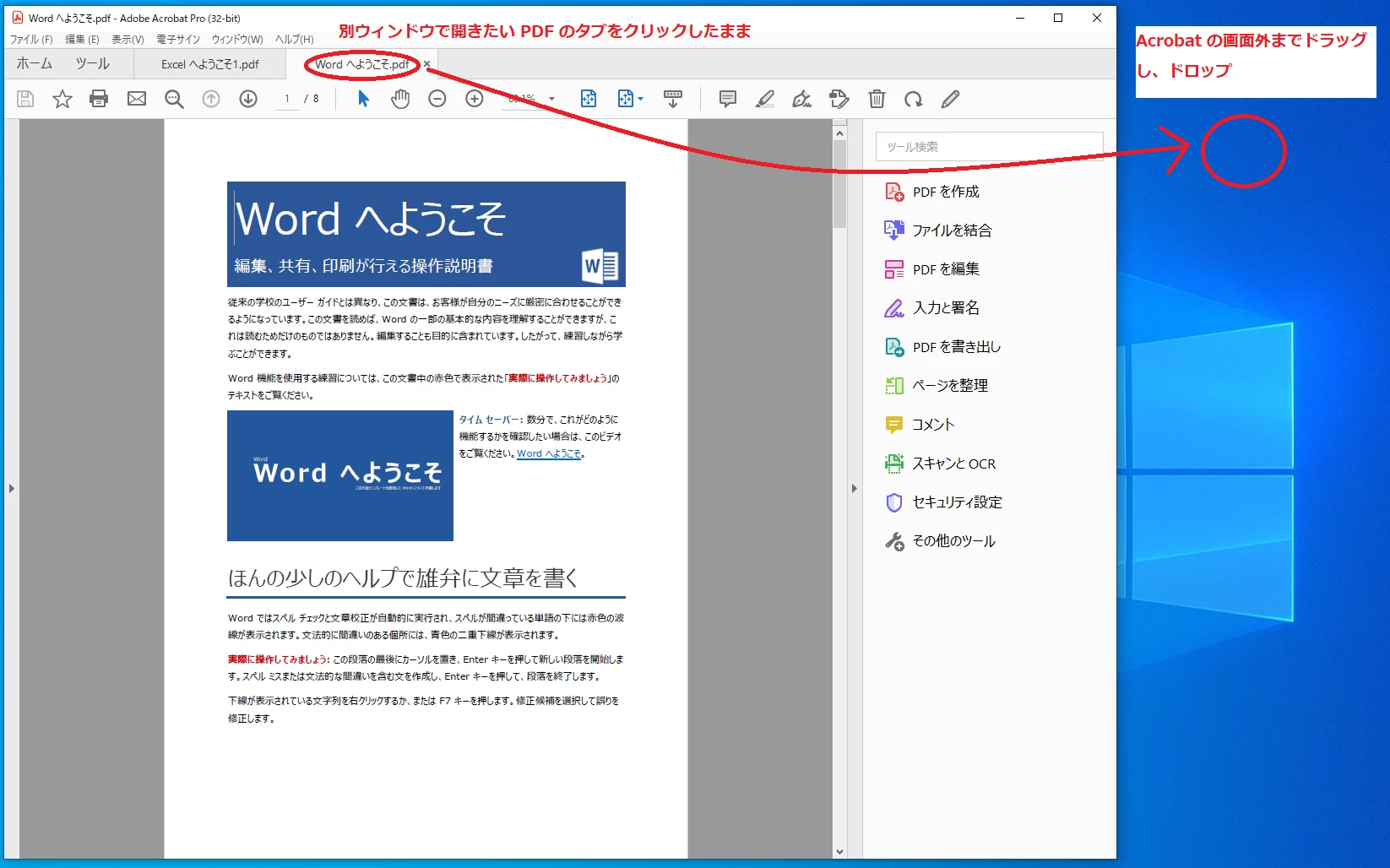Viewport: 1390px width, 868px height.
Task: Click the tool search field
Action: click(989, 146)
